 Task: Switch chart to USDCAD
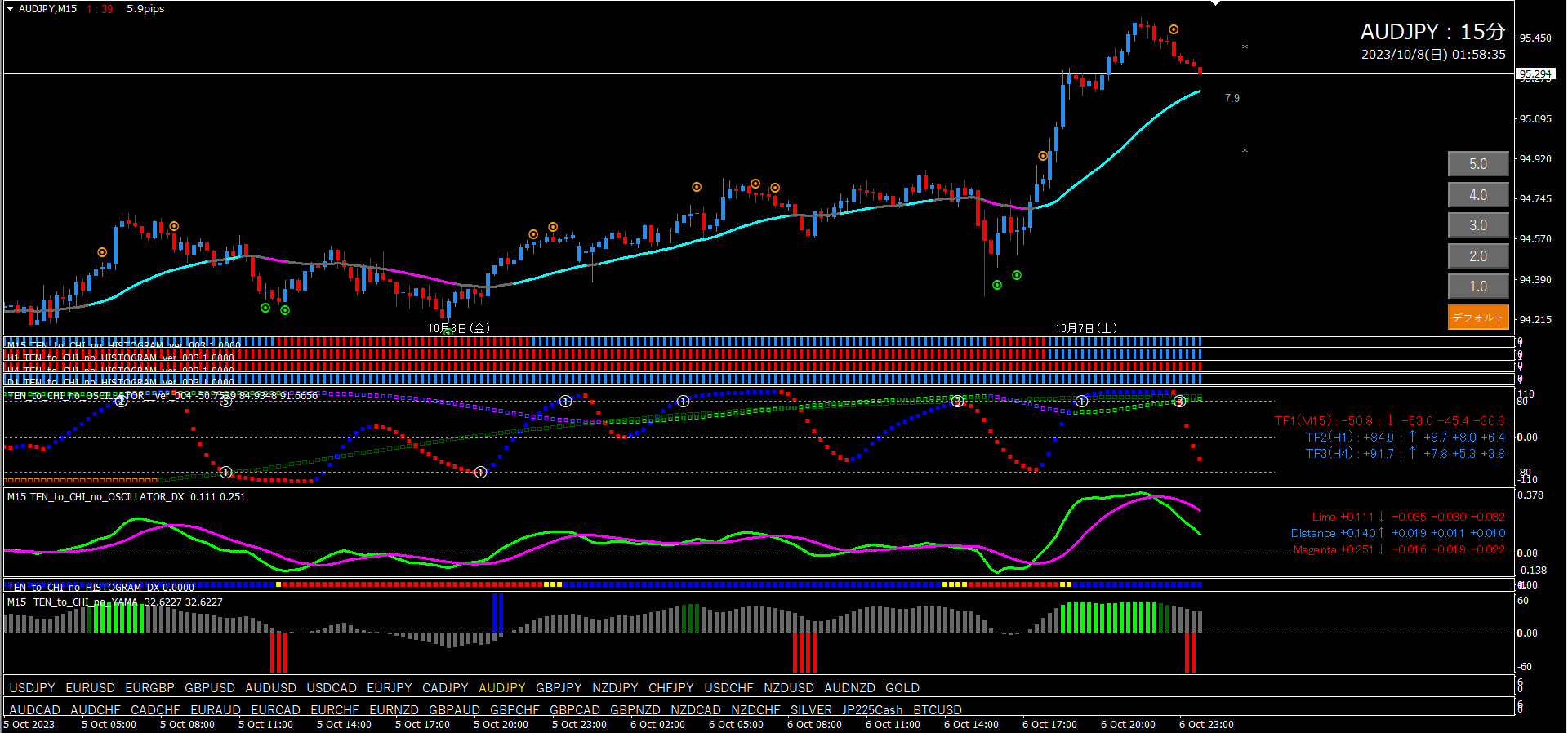[332, 688]
